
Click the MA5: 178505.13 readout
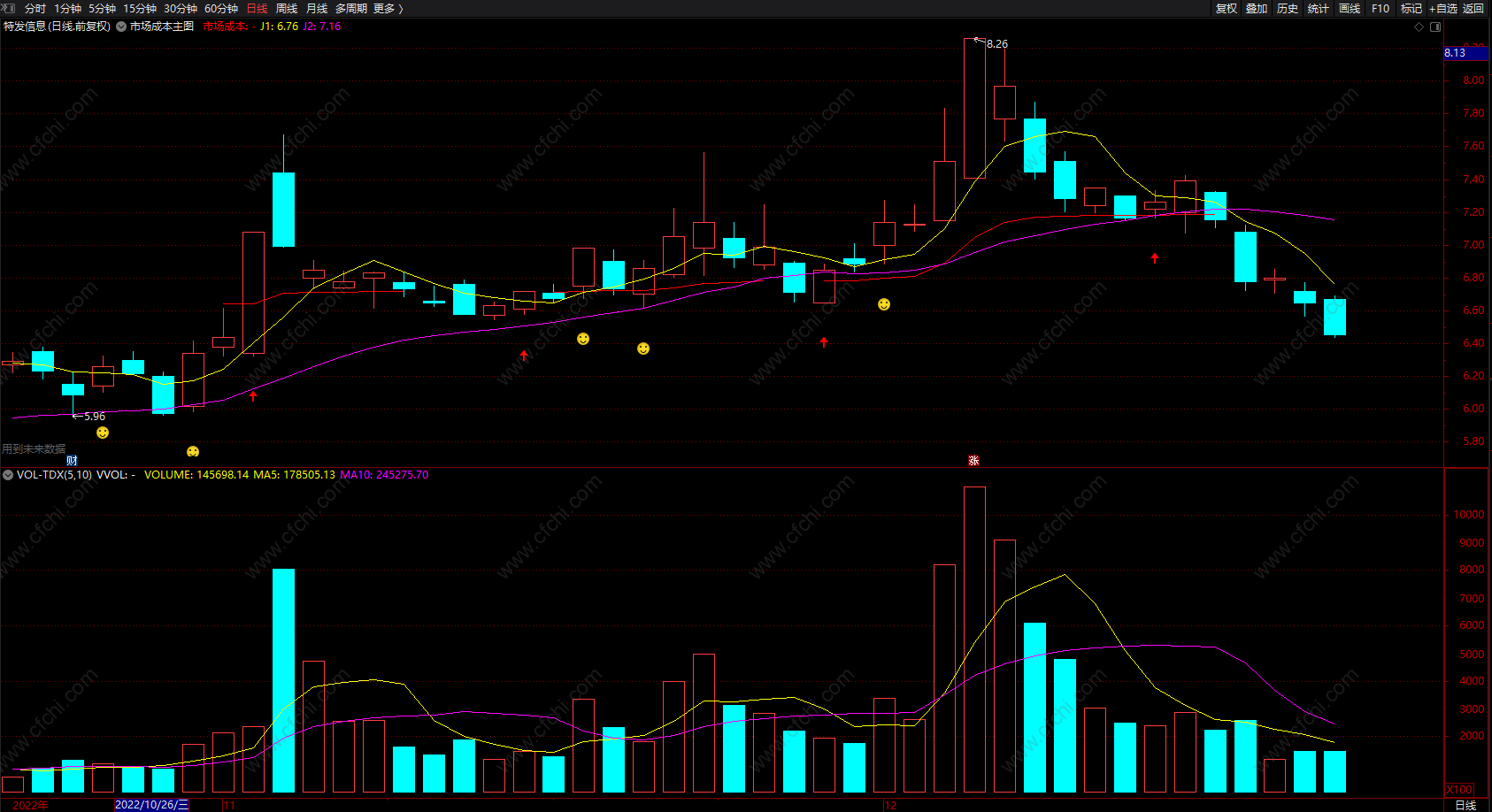pos(295,475)
